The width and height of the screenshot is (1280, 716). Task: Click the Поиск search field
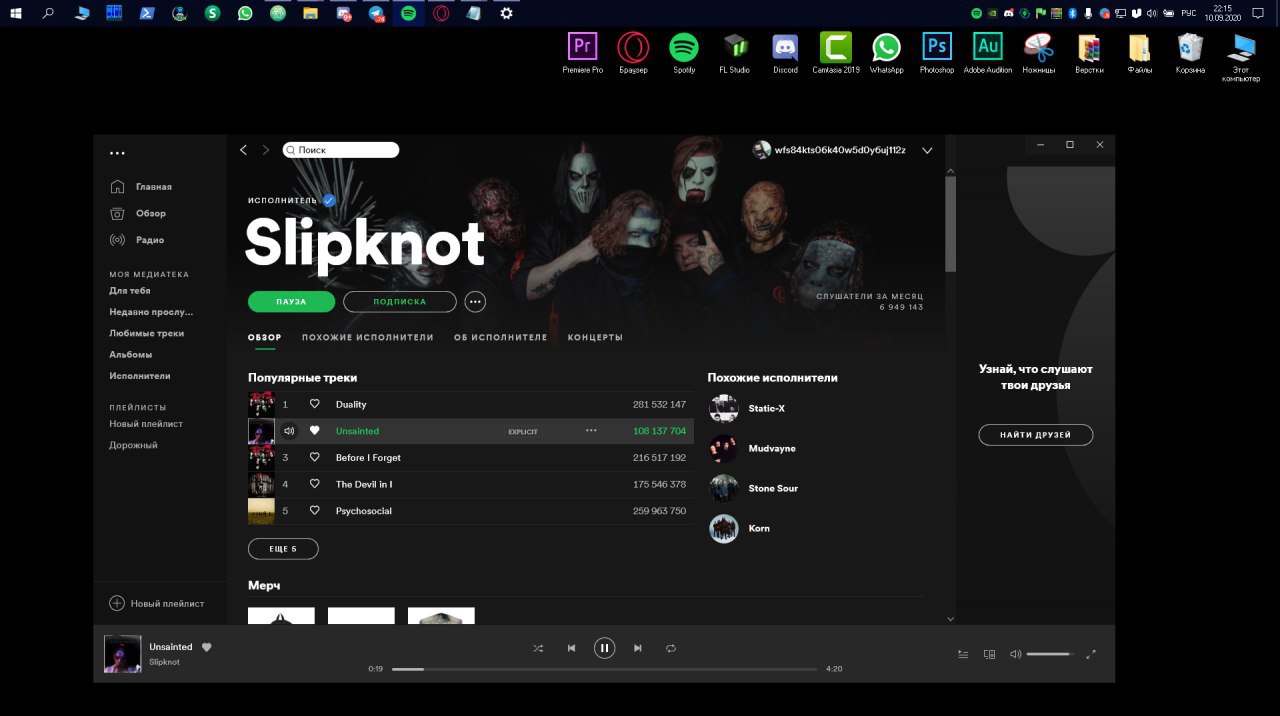point(341,150)
